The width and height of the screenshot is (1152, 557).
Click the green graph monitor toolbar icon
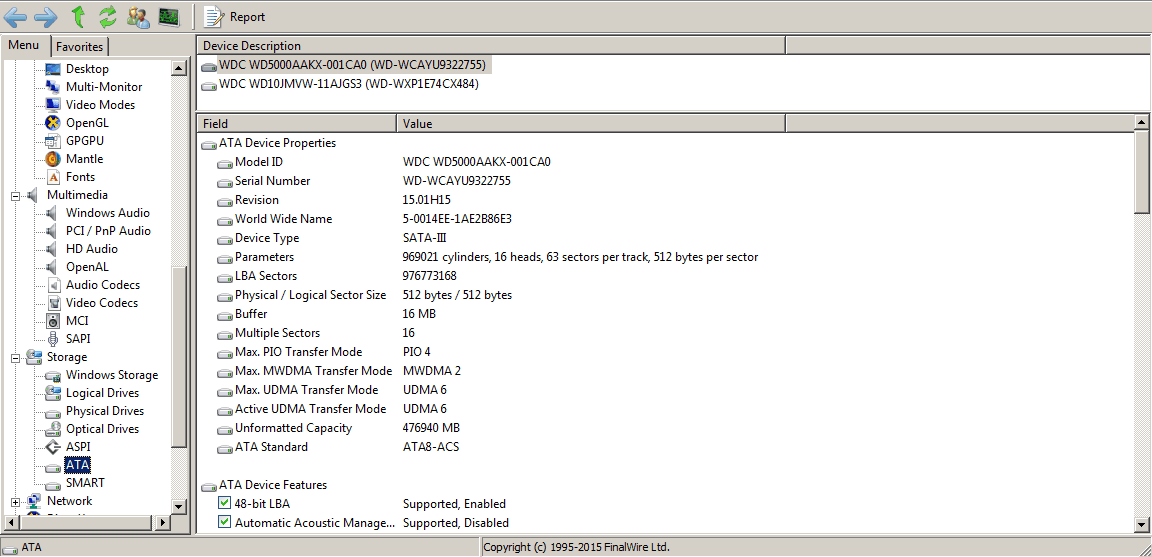(169, 16)
